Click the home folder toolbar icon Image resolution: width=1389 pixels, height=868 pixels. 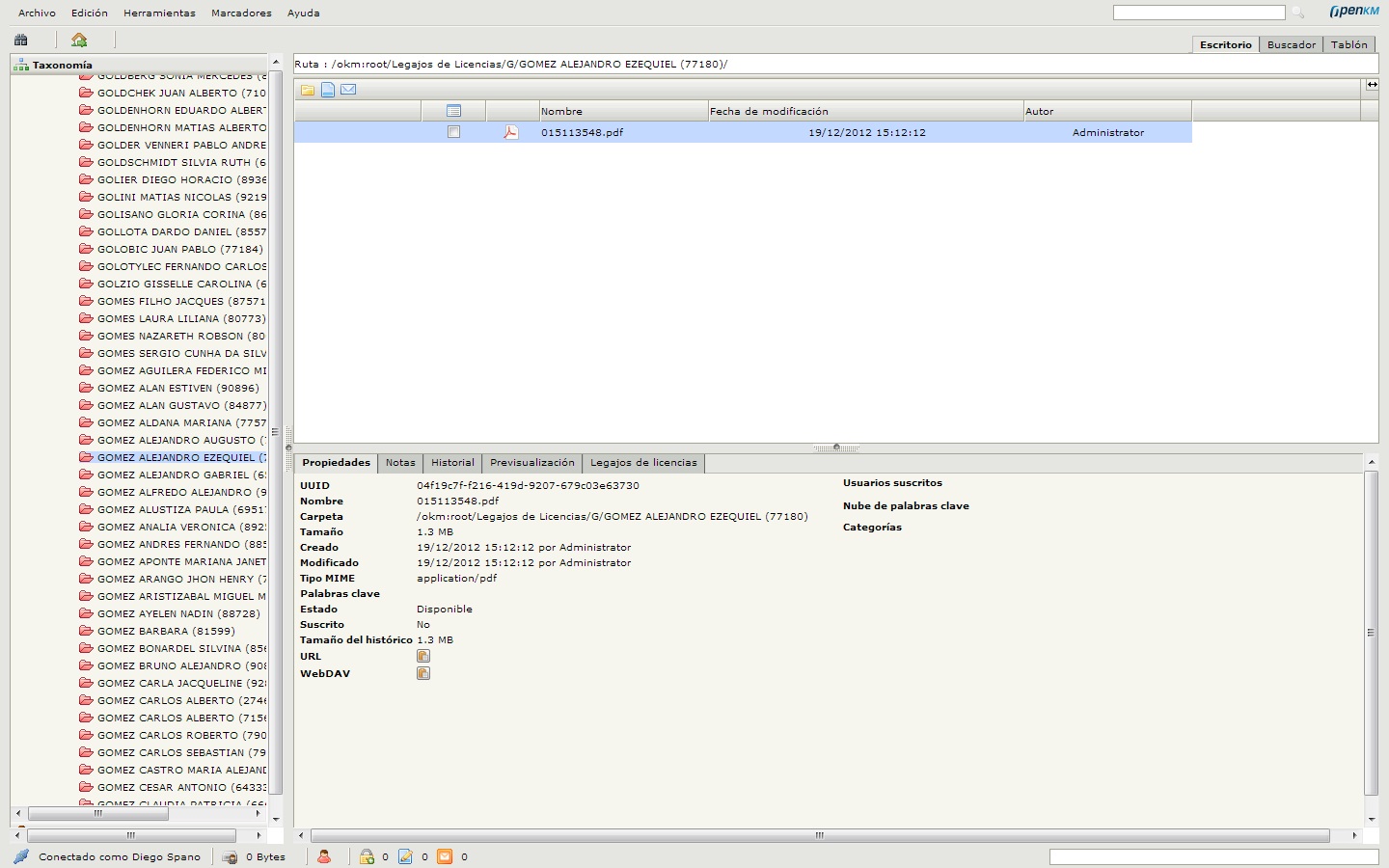[79, 40]
